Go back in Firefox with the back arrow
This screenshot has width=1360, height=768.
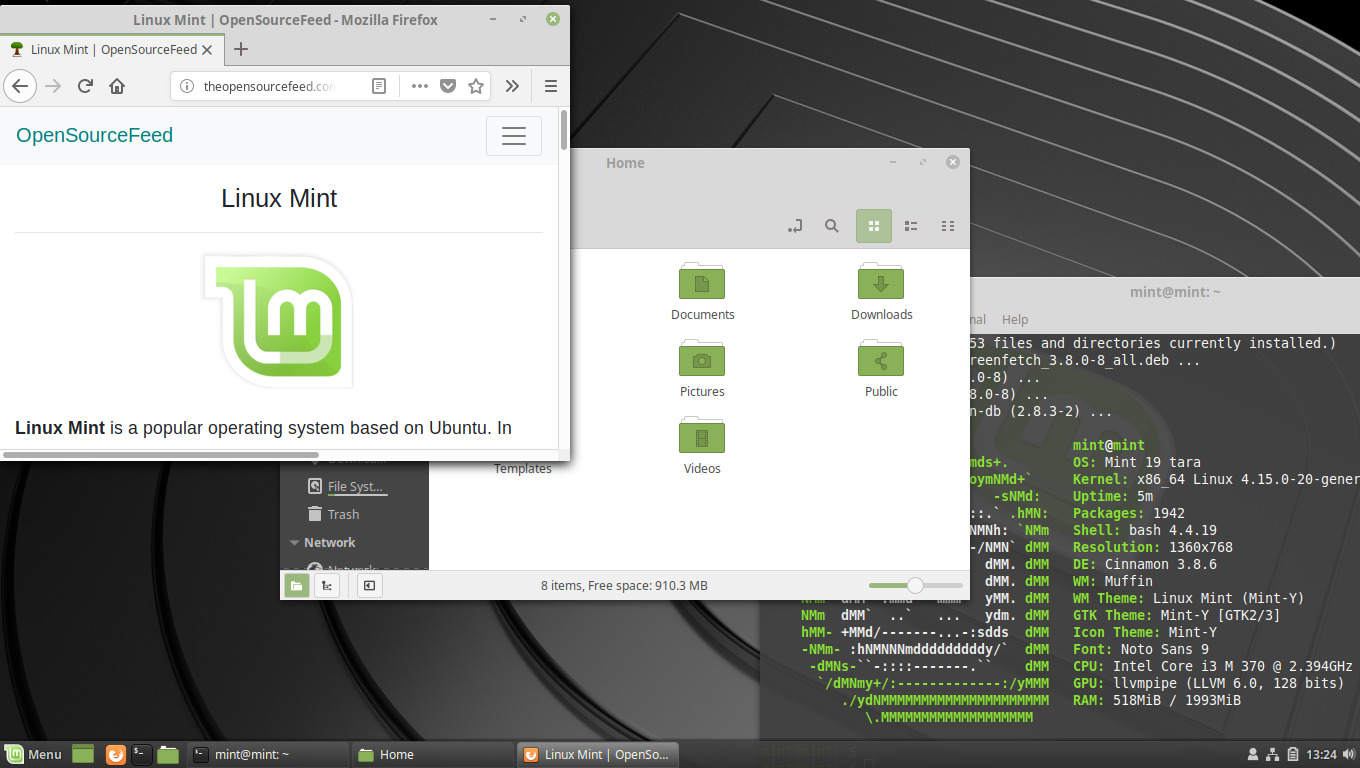[20, 86]
